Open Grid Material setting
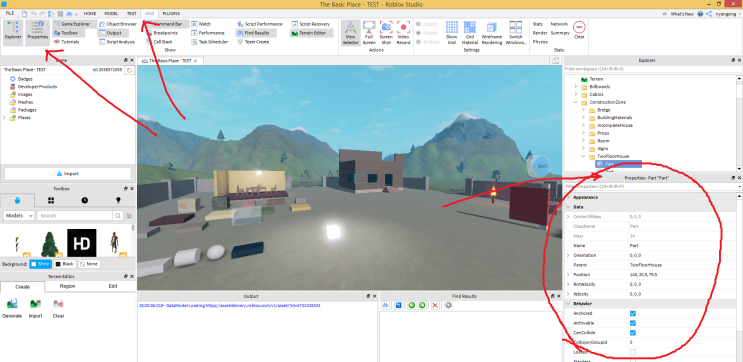This screenshot has height=362, width=743. (x=470, y=33)
